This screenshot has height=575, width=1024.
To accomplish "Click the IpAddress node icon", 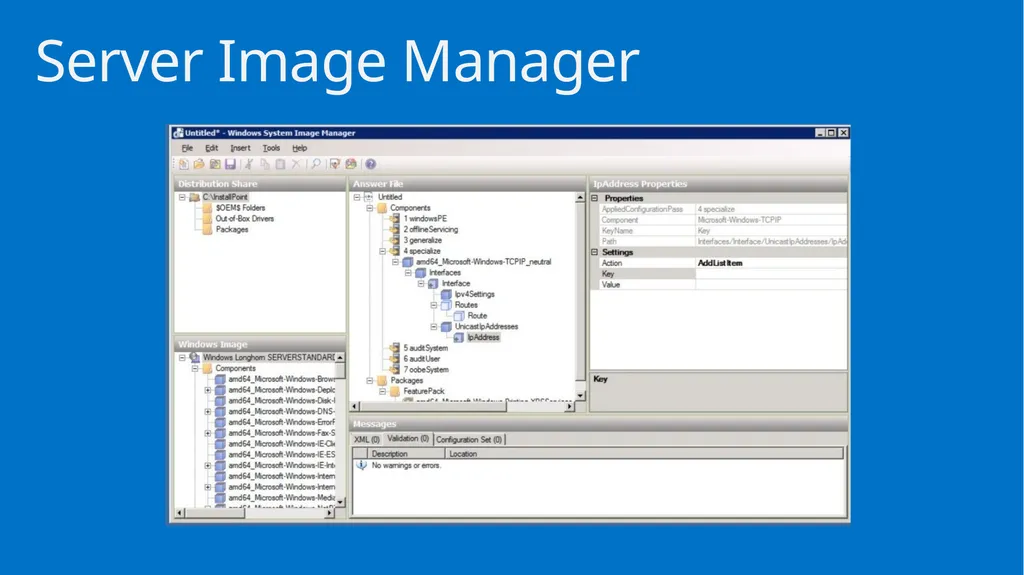I will point(459,337).
